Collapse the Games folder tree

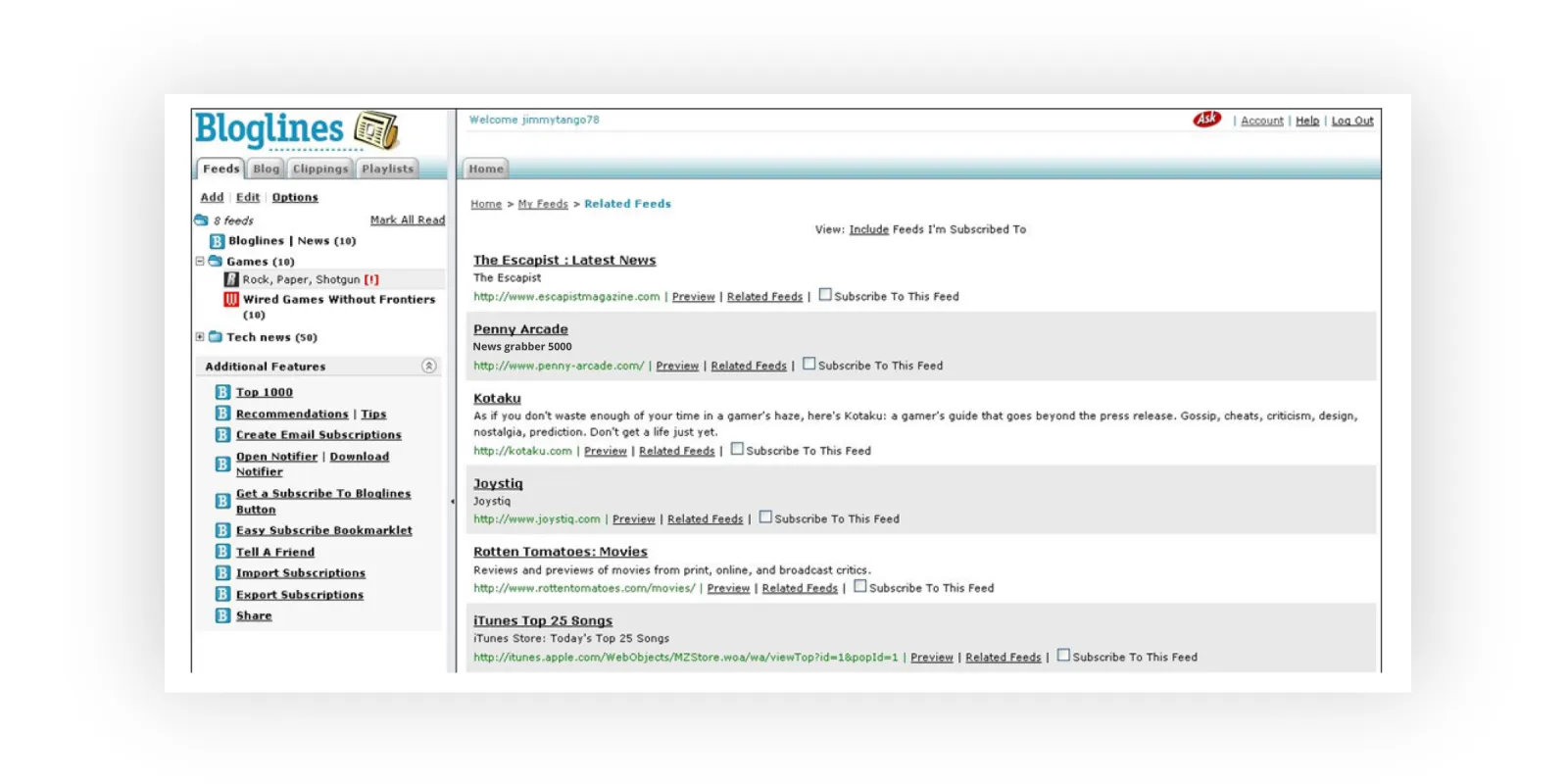tap(200, 262)
